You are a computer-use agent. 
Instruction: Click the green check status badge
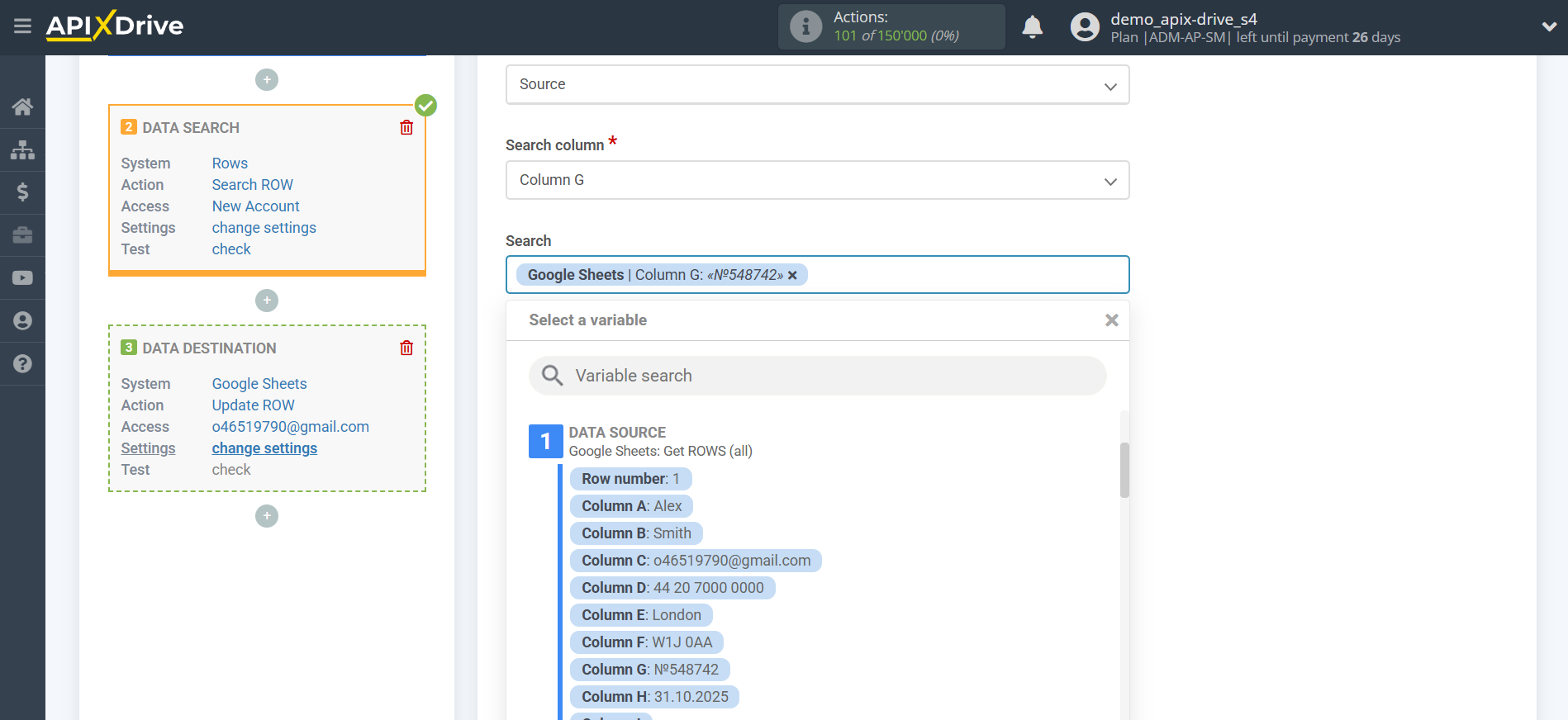(425, 106)
